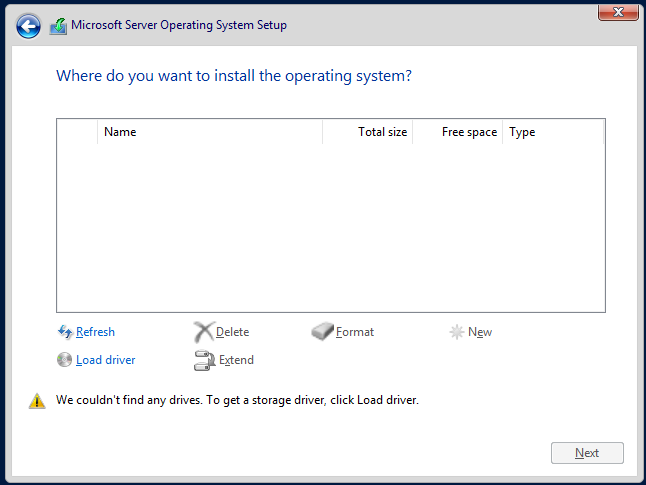Click the Extend drives icon

point(204,360)
